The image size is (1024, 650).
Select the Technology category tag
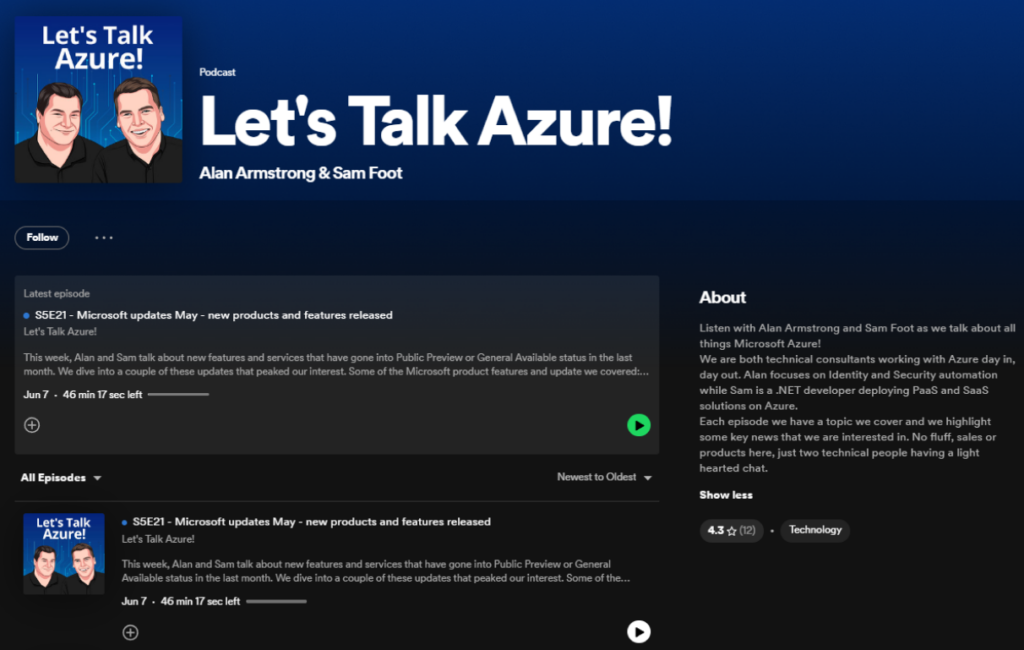[x=815, y=530]
